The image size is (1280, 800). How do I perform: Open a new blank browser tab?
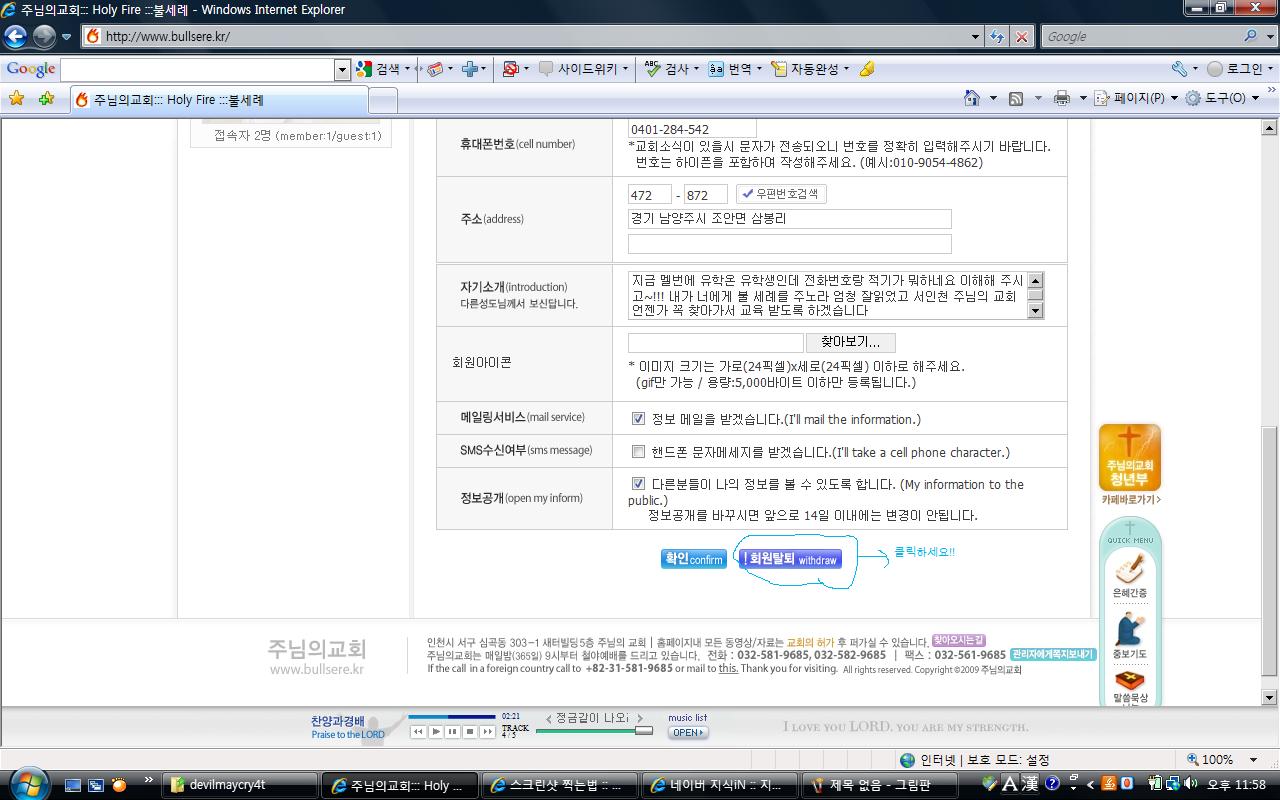[383, 100]
